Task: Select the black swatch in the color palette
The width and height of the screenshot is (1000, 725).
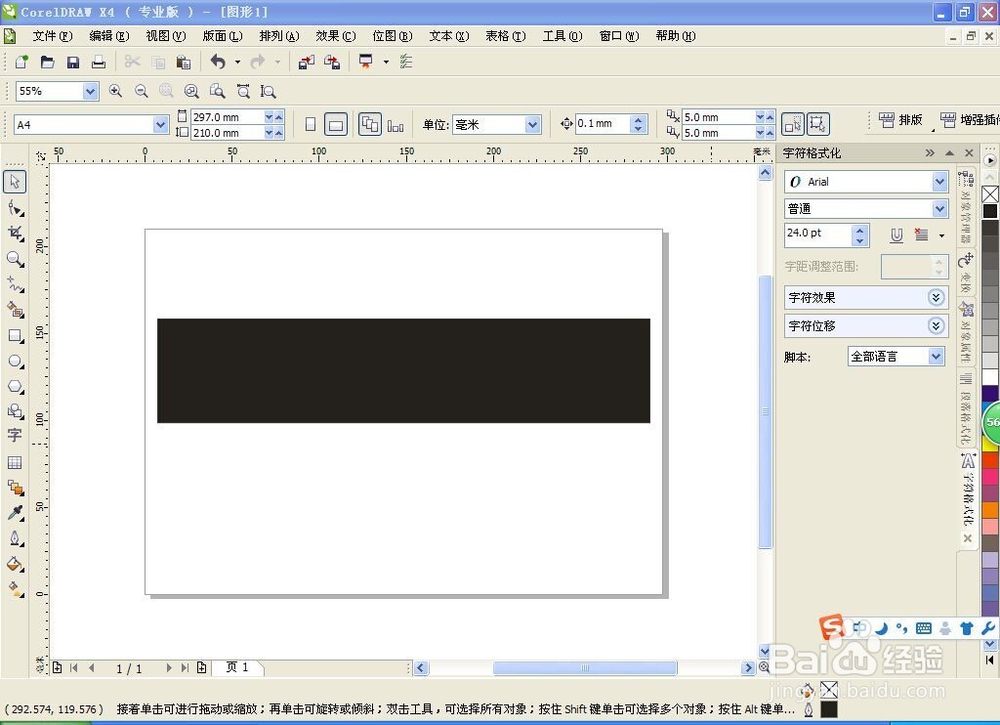Action: pos(990,211)
